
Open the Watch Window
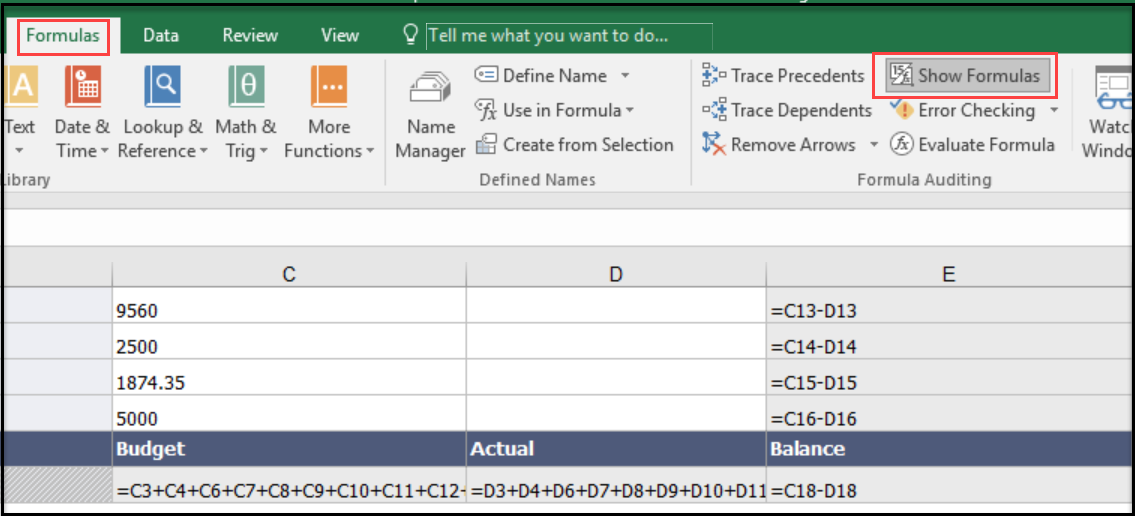pyautogui.click(x=1107, y=112)
